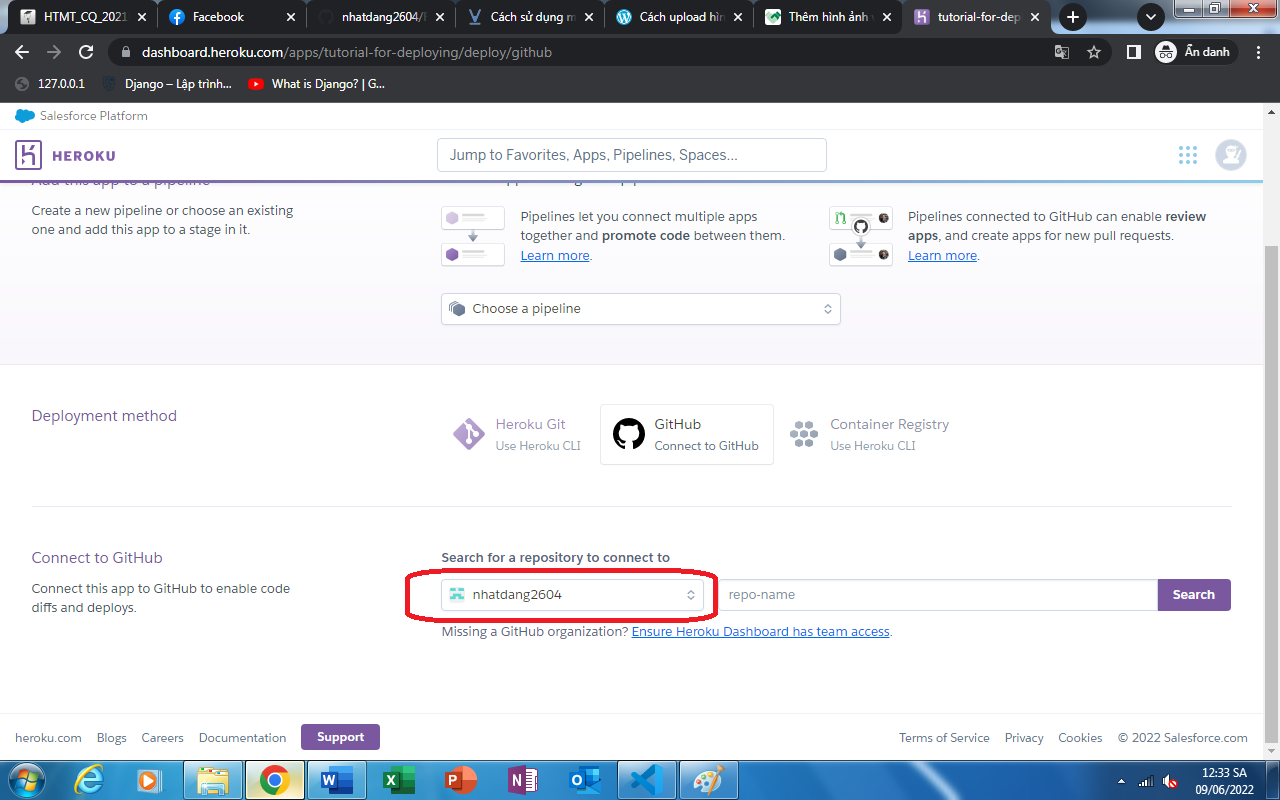1280x800 pixels.
Task: Open the Heroku apps grid menu
Action: click(x=1188, y=155)
